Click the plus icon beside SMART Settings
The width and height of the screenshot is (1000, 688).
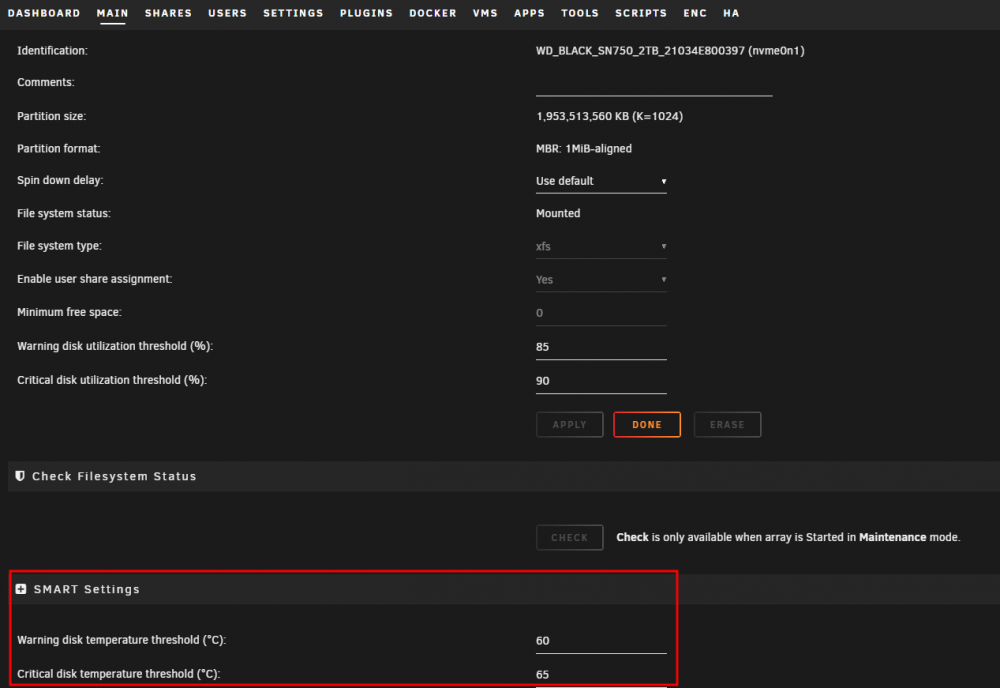21,589
